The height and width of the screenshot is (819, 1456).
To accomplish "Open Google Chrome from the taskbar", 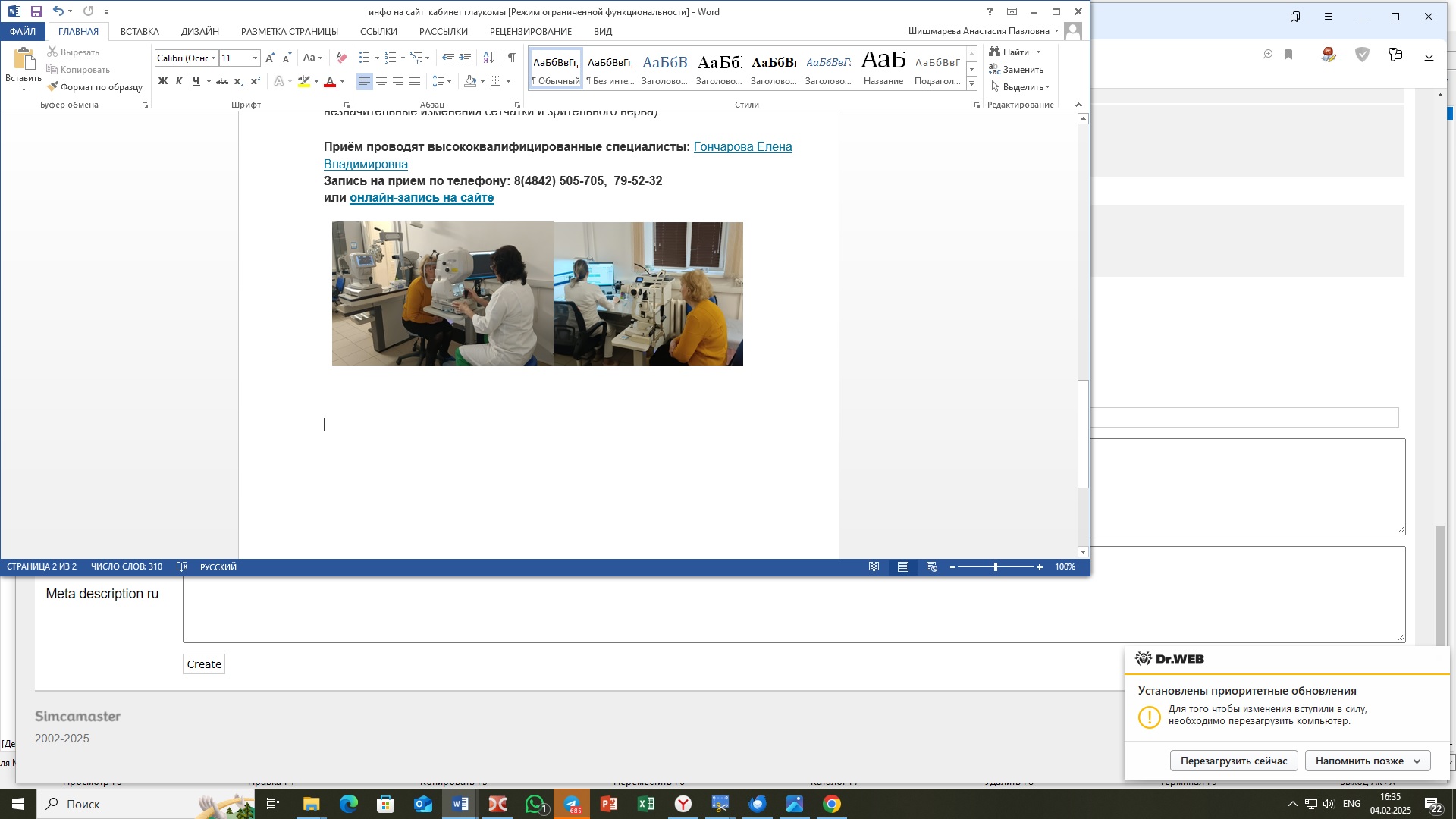I will click(832, 804).
